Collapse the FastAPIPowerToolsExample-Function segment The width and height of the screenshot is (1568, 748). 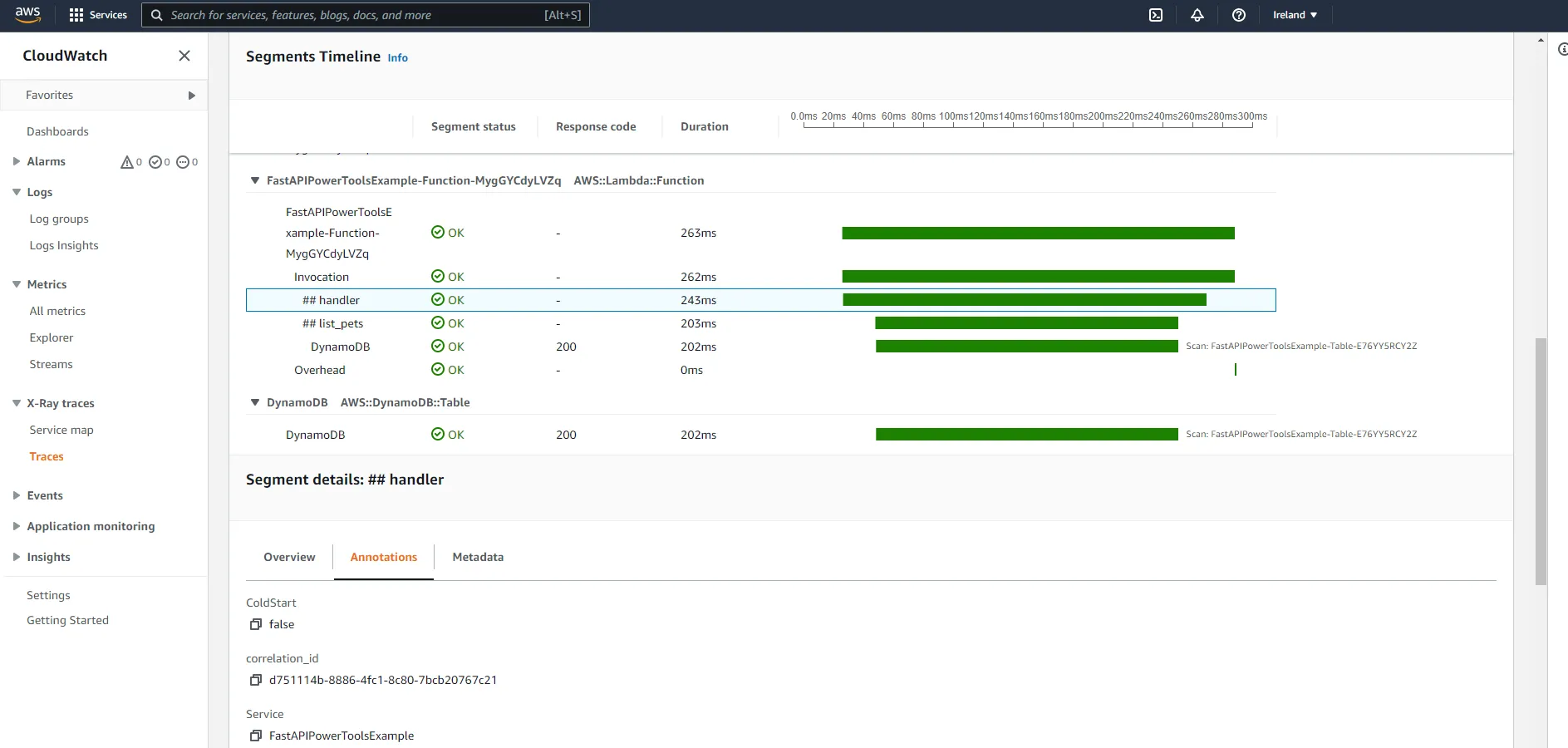[254, 180]
